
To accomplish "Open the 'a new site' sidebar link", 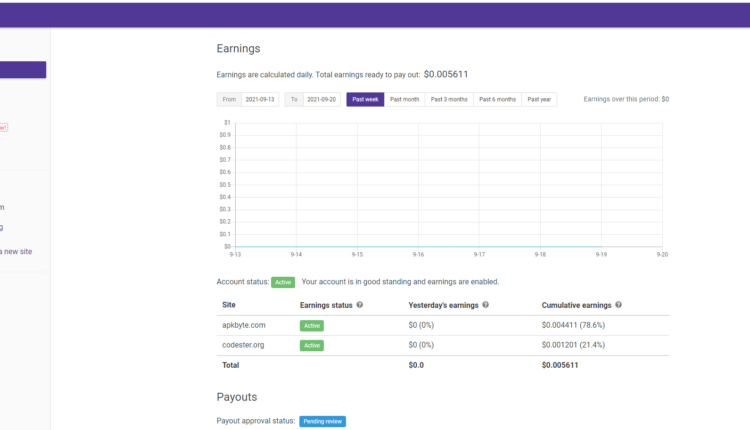I will pyautogui.click(x=16, y=251).
